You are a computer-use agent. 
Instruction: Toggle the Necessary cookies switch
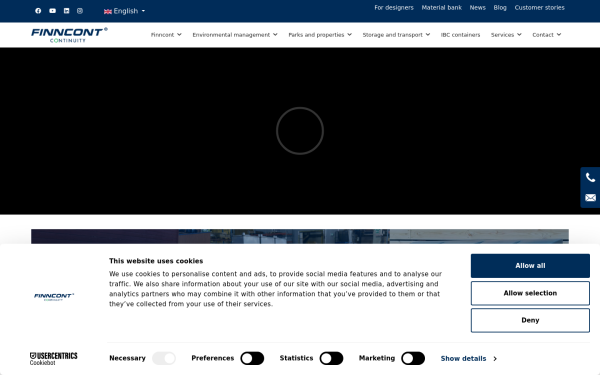(x=164, y=358)
